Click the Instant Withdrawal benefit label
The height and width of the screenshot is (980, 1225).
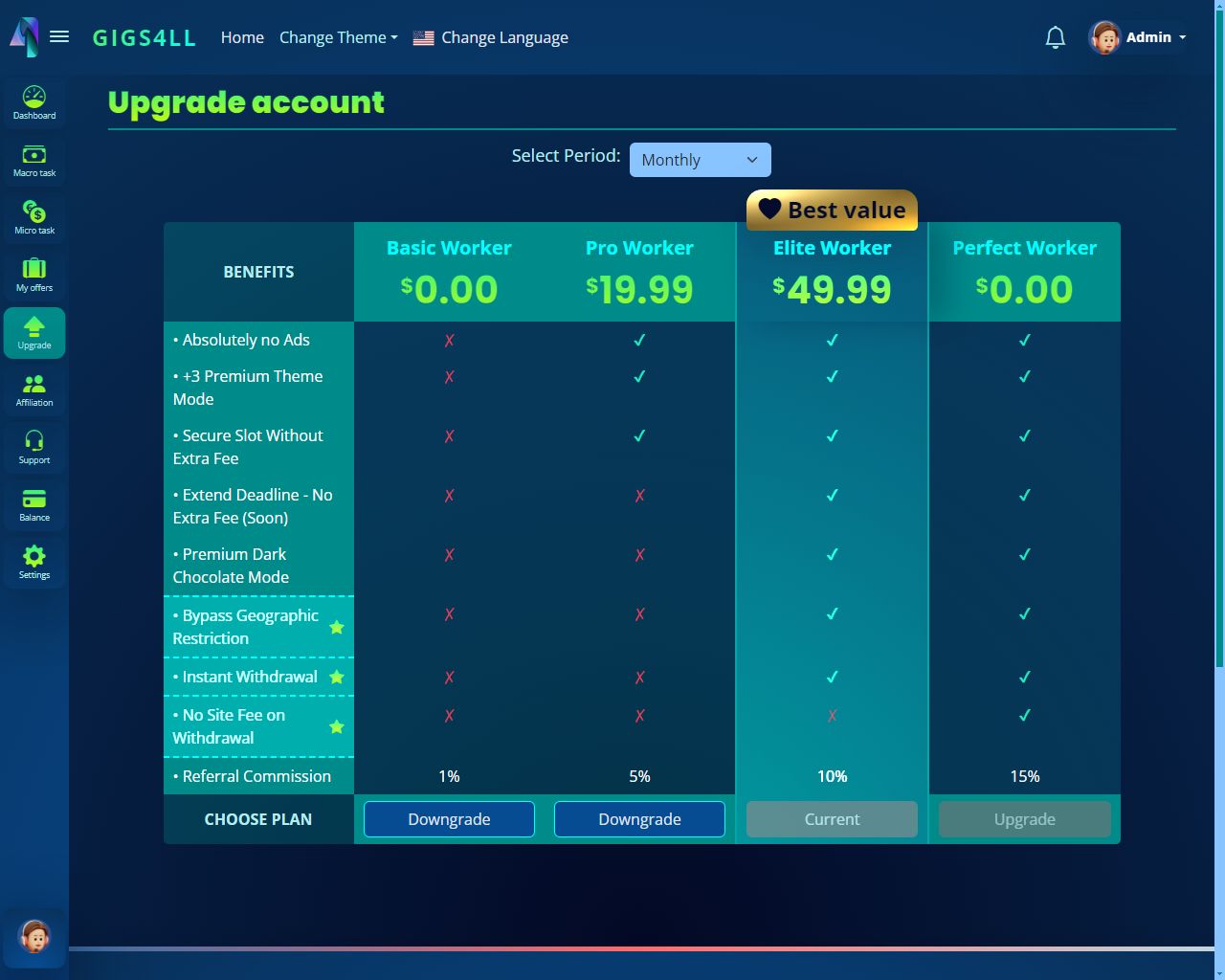pos(245,677)
